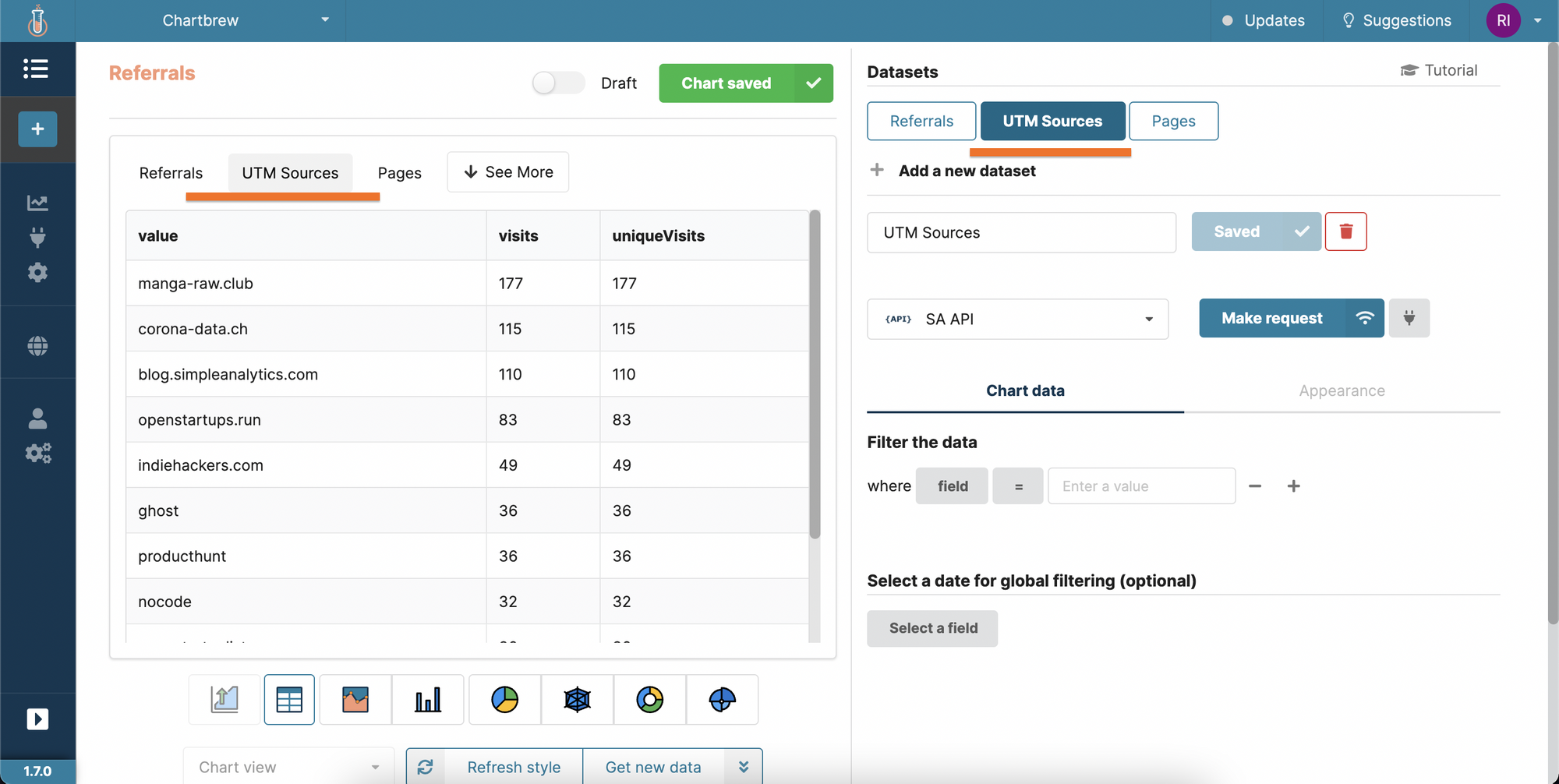
Task: Switch to the bar chart type
Action: (x=427, y=700)
